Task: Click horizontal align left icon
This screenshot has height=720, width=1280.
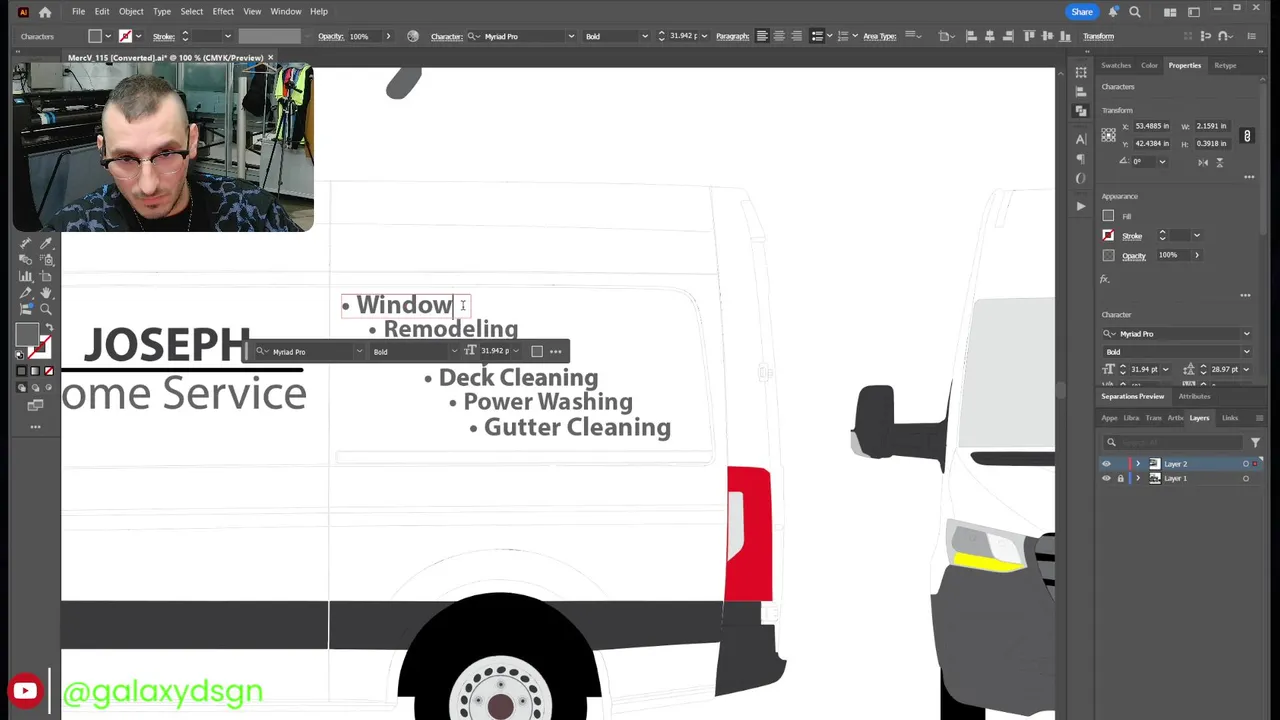Action: click(971, 36)
